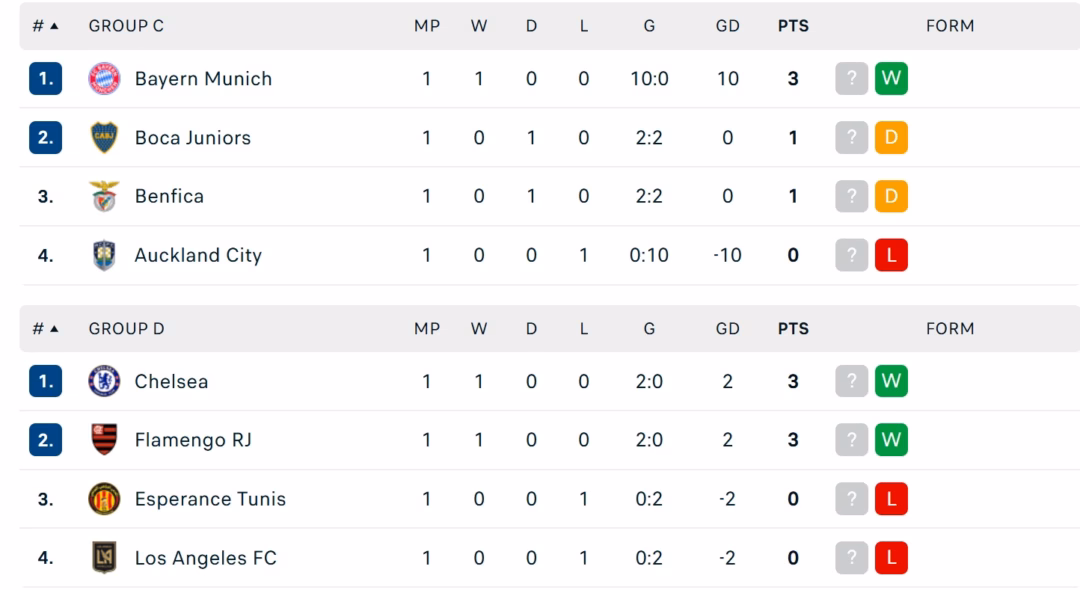Sort Group D by GD column
1080x590 pixels.
coord(727,328)
